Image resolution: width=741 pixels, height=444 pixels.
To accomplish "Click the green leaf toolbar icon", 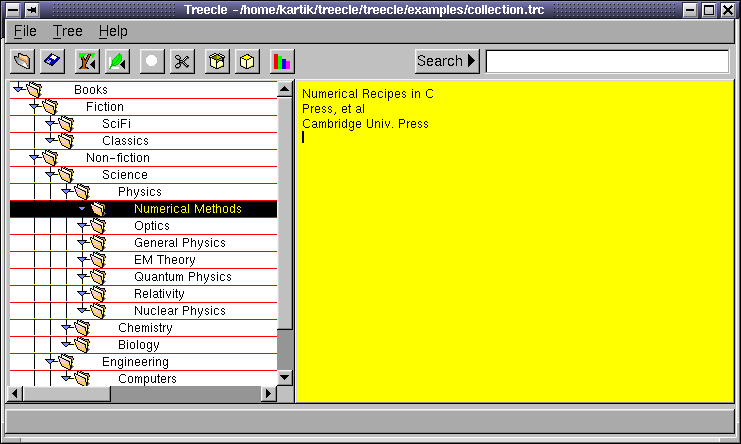I will (118, 61).
